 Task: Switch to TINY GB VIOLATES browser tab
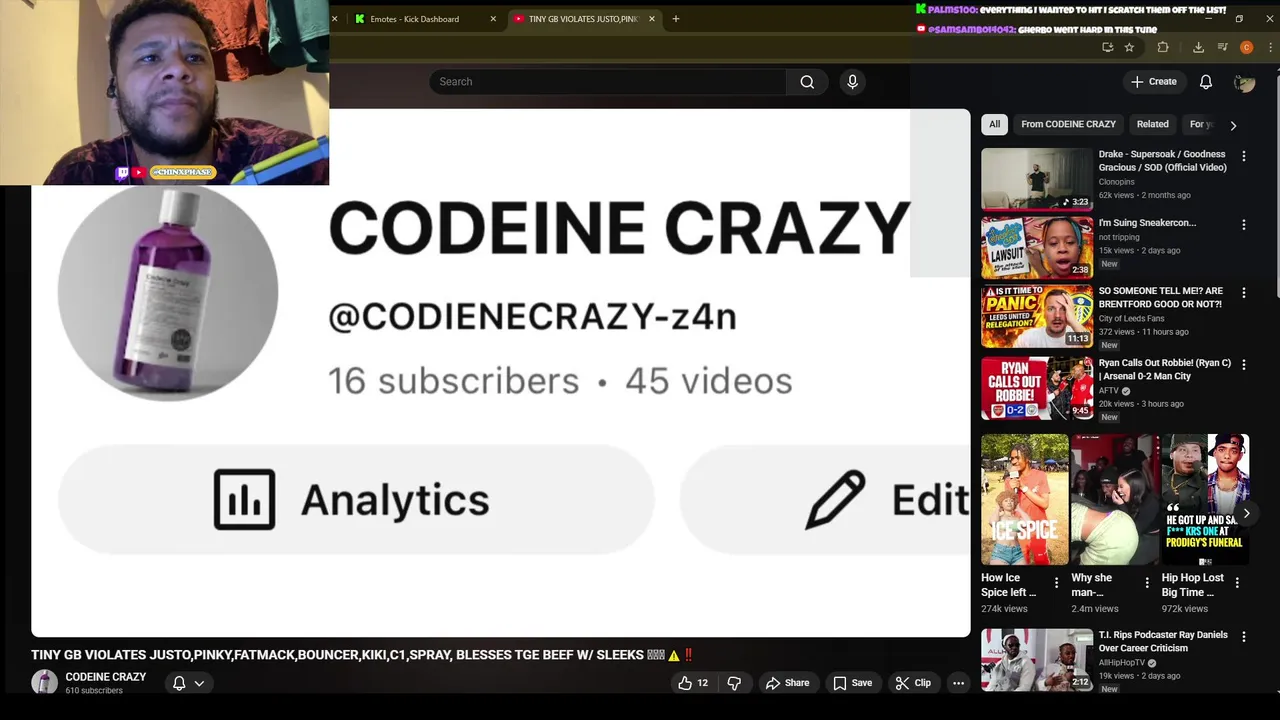[x=583, y=19]
